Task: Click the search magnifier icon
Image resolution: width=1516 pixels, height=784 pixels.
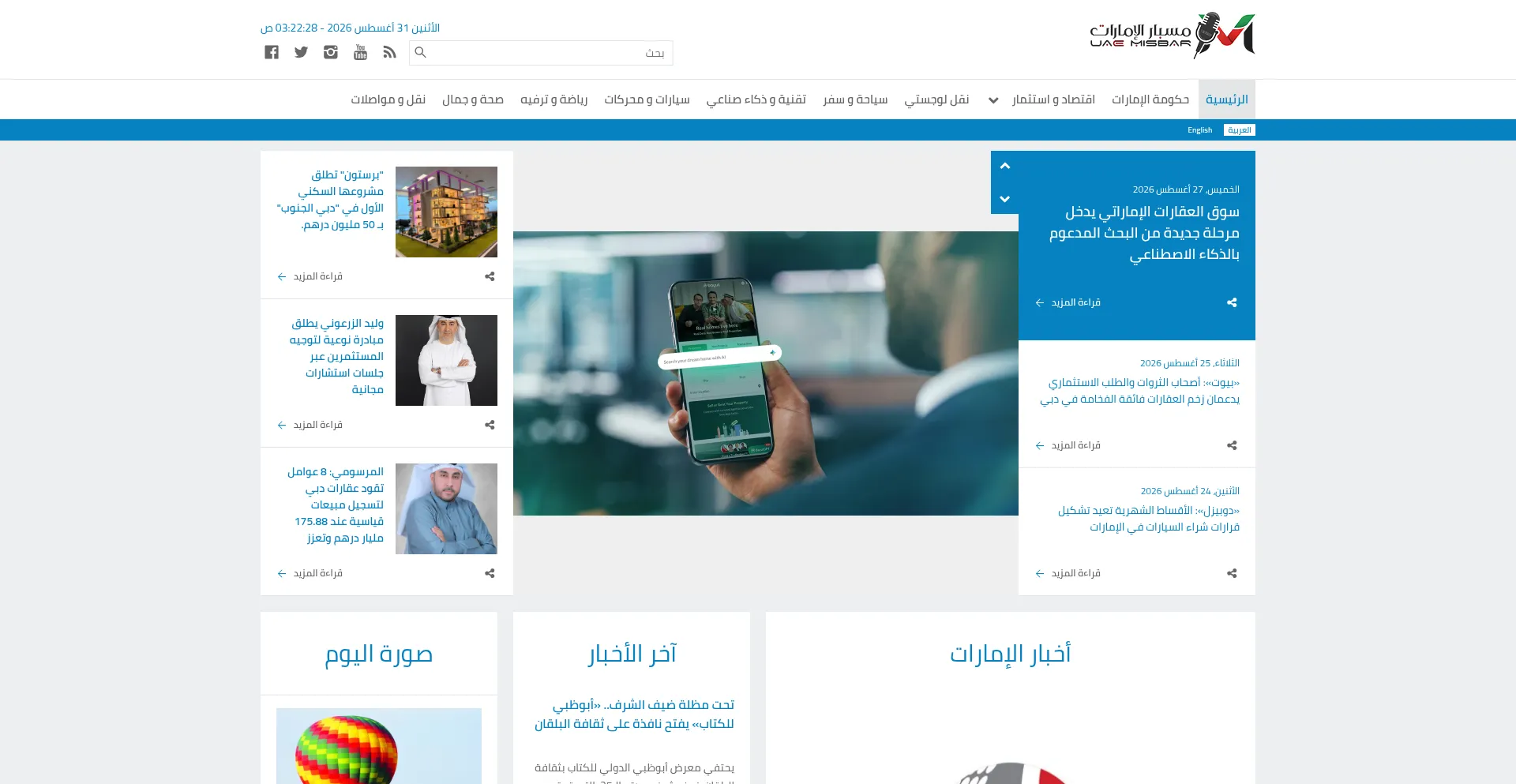Action: click(421, 52)
